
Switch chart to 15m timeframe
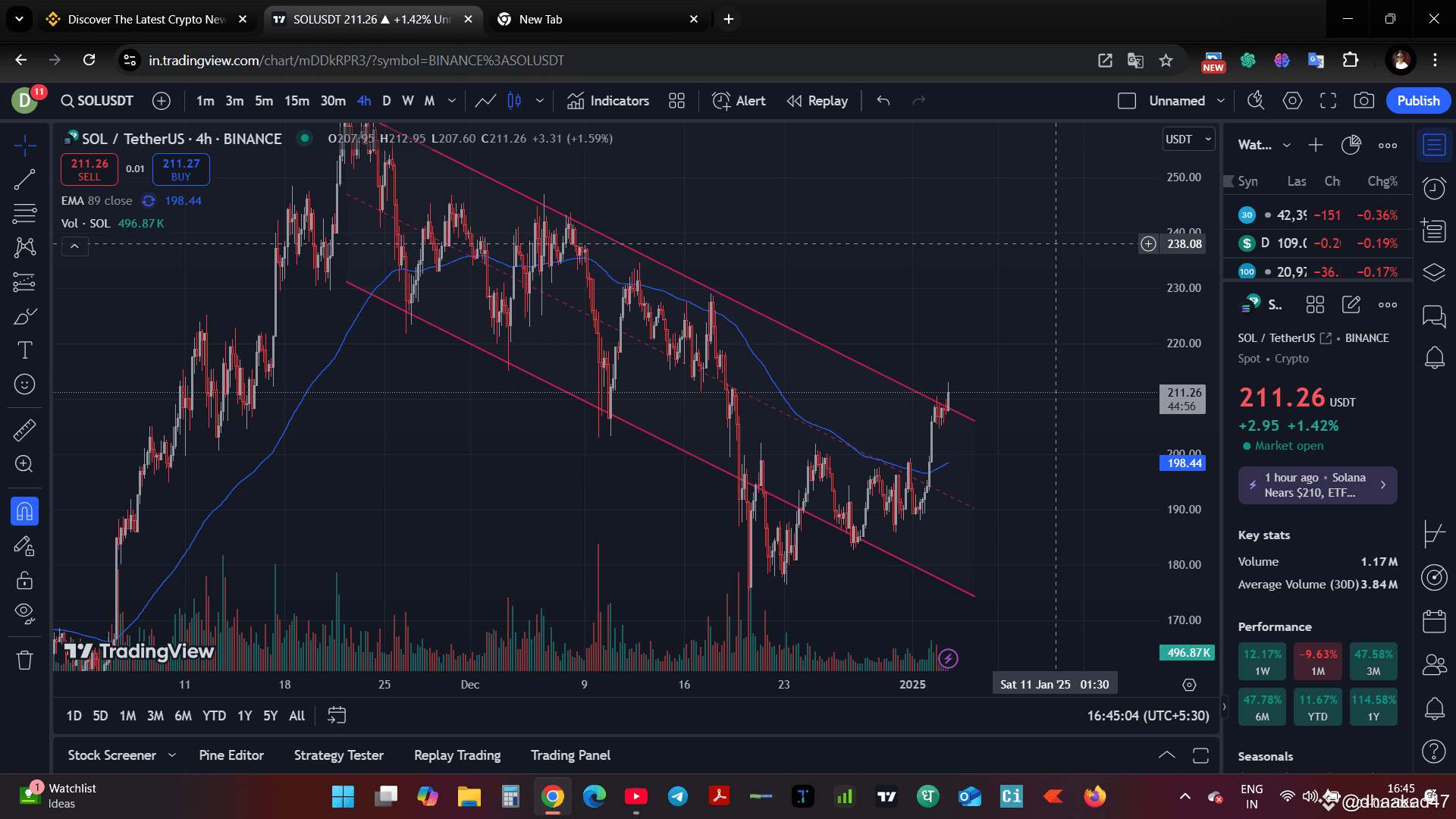pos(297,101)
